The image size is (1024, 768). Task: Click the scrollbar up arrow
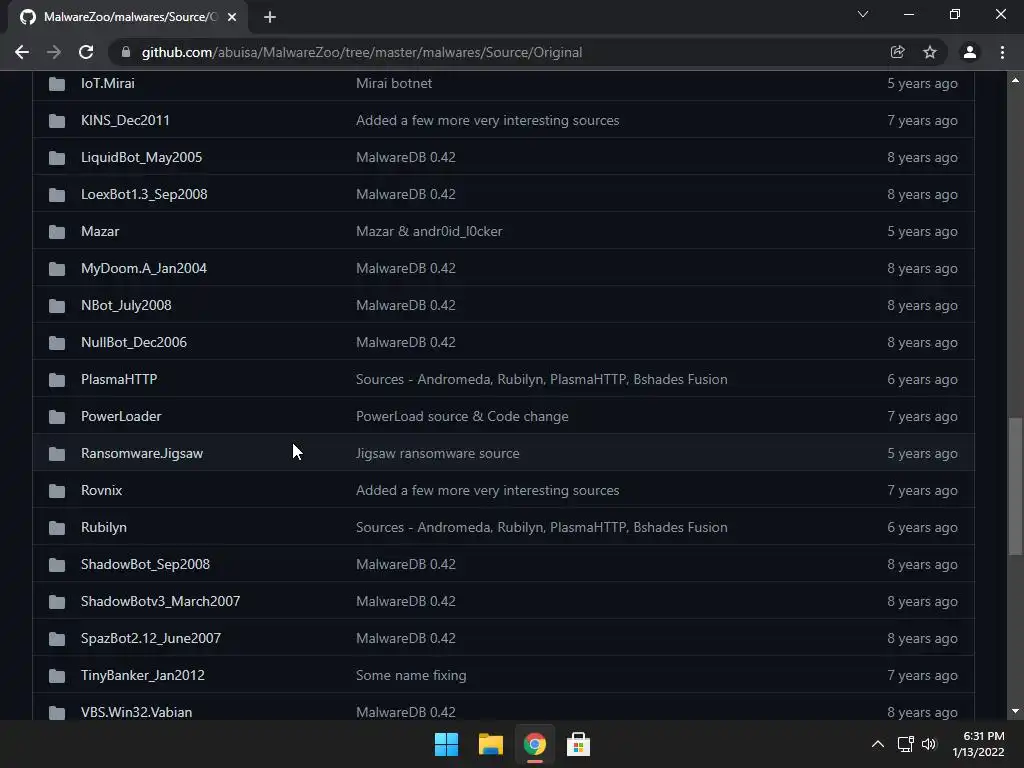point(1015,80)
